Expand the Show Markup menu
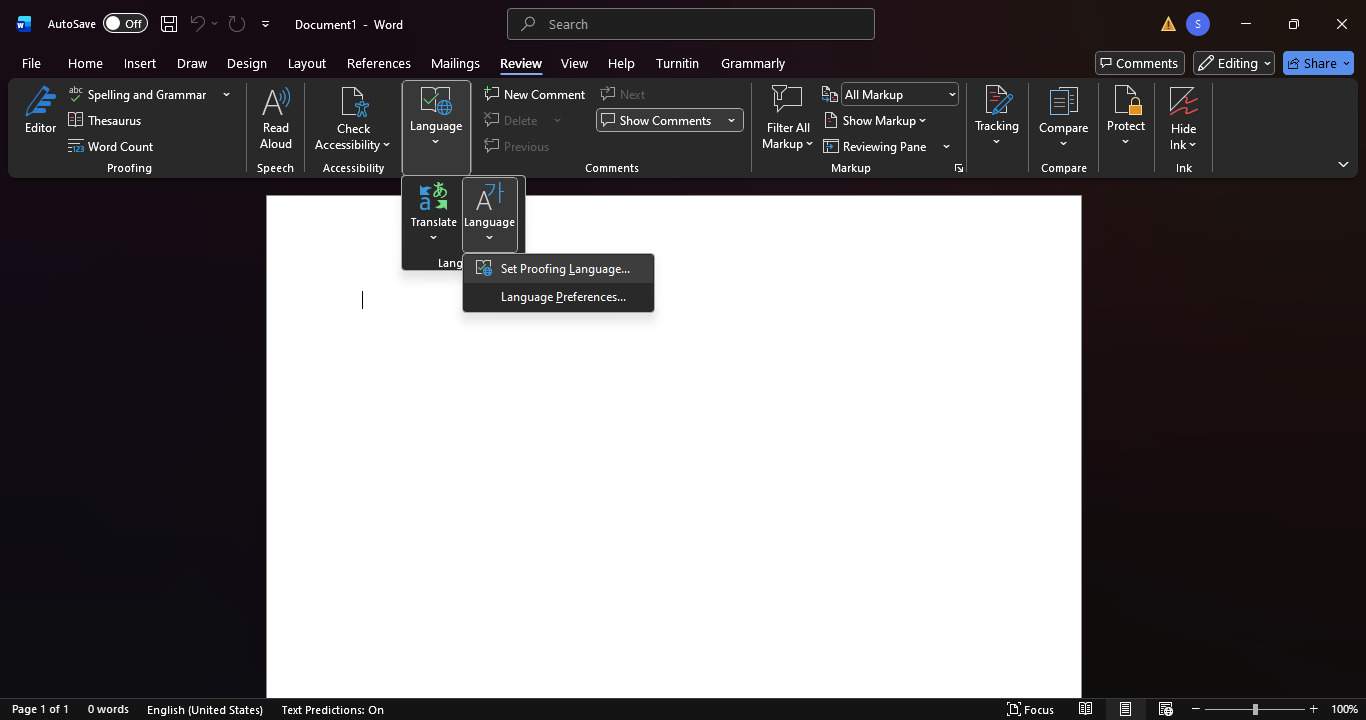The height and width of the screenshot is (720, 1366). tap(875, 121)
